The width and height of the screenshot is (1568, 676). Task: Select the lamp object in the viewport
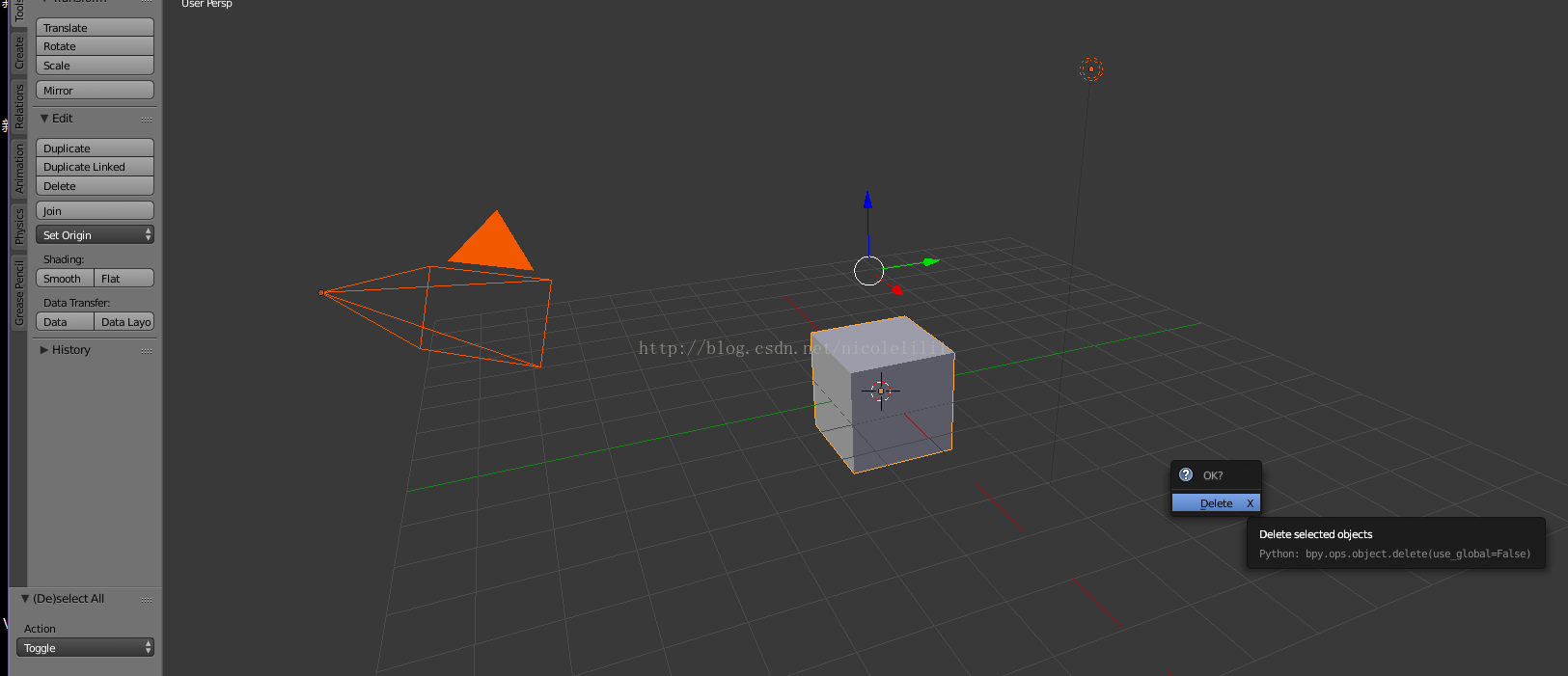(x=1091, y=69)
